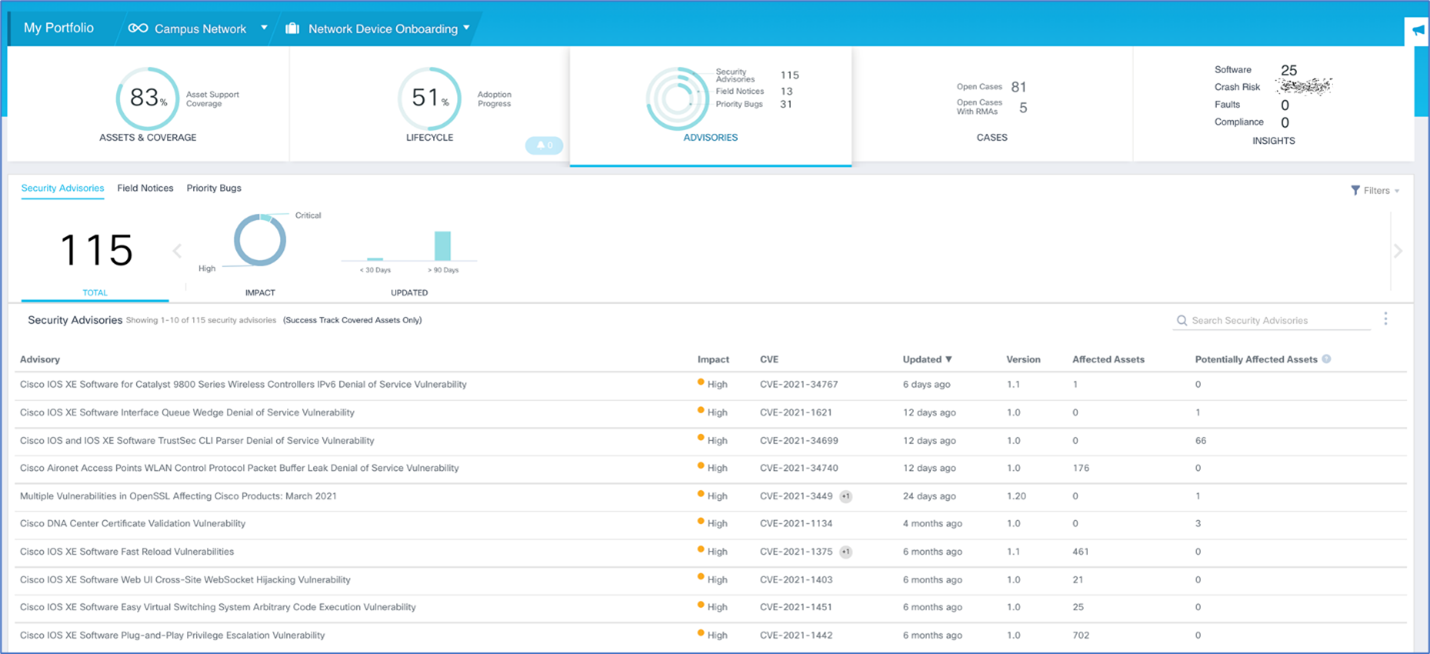Click the bell badge in the Lifecycle tile

tap(544, 146)
